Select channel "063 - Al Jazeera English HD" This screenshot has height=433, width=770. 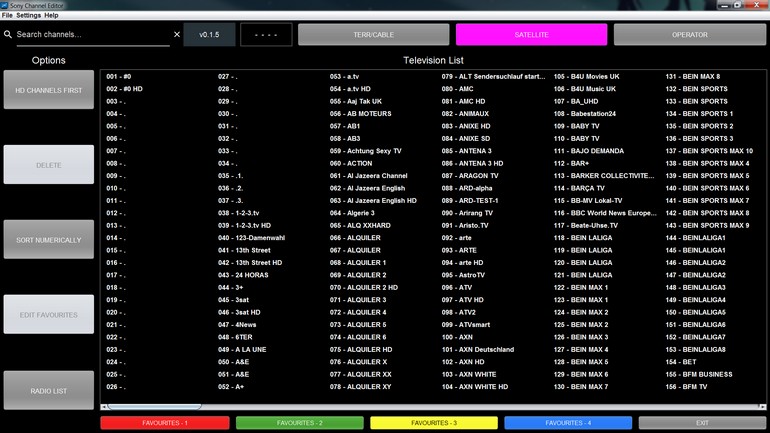coord(373,200)
